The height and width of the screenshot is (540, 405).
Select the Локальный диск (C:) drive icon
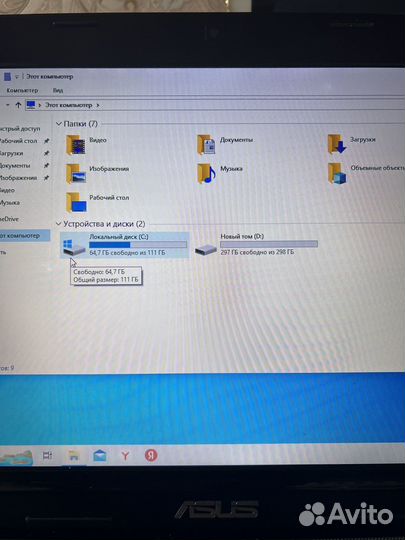tap(73, 247)
